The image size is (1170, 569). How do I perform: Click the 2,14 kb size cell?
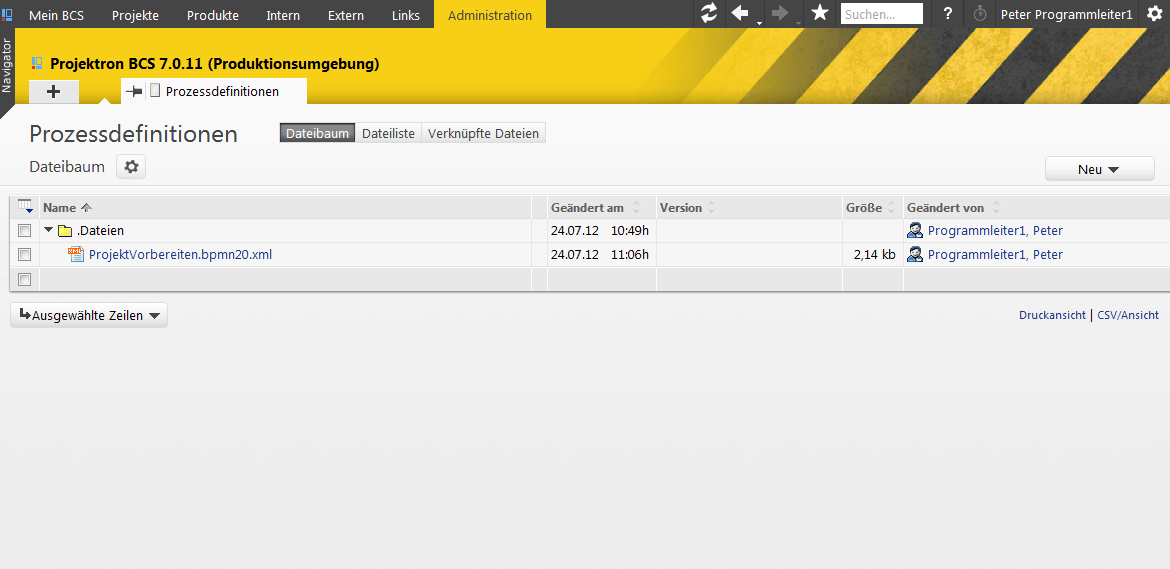(873, 254)
